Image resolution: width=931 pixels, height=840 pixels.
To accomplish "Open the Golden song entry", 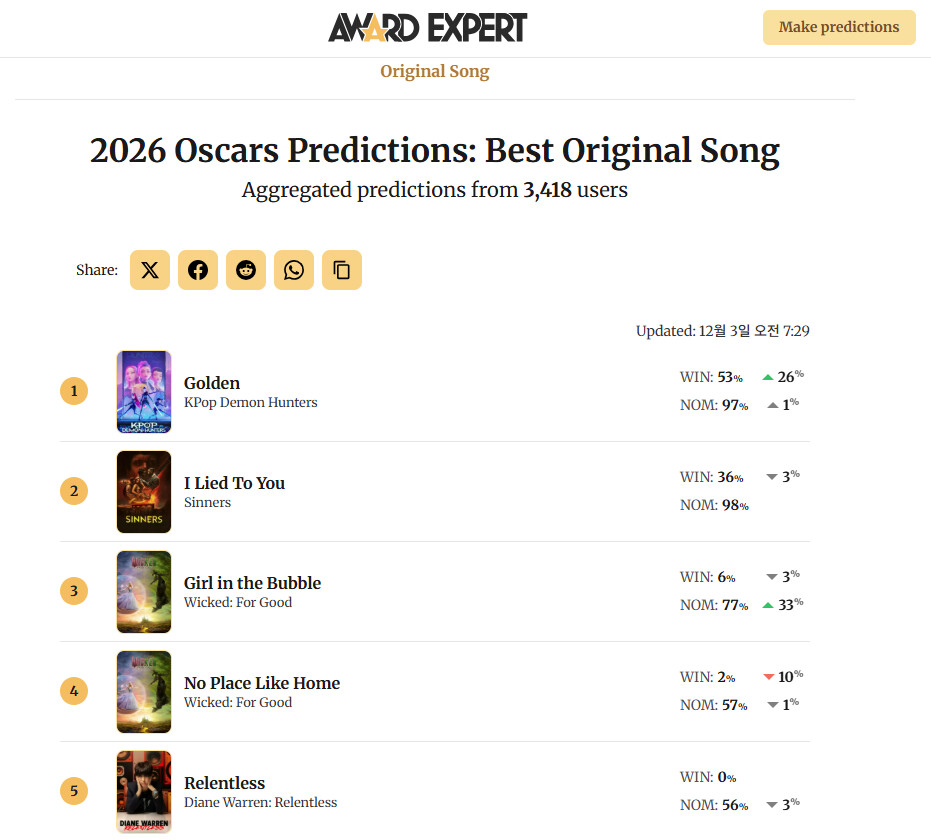I will (212, 383).
